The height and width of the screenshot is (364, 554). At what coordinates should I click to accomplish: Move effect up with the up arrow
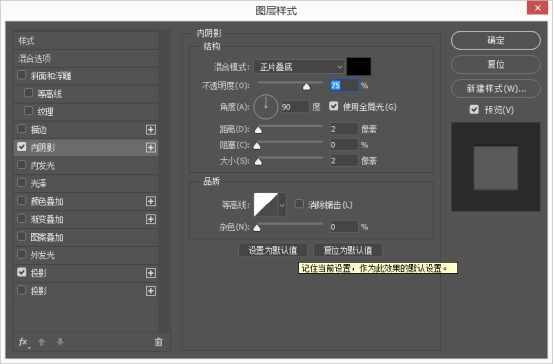click(x=42, y=342)
